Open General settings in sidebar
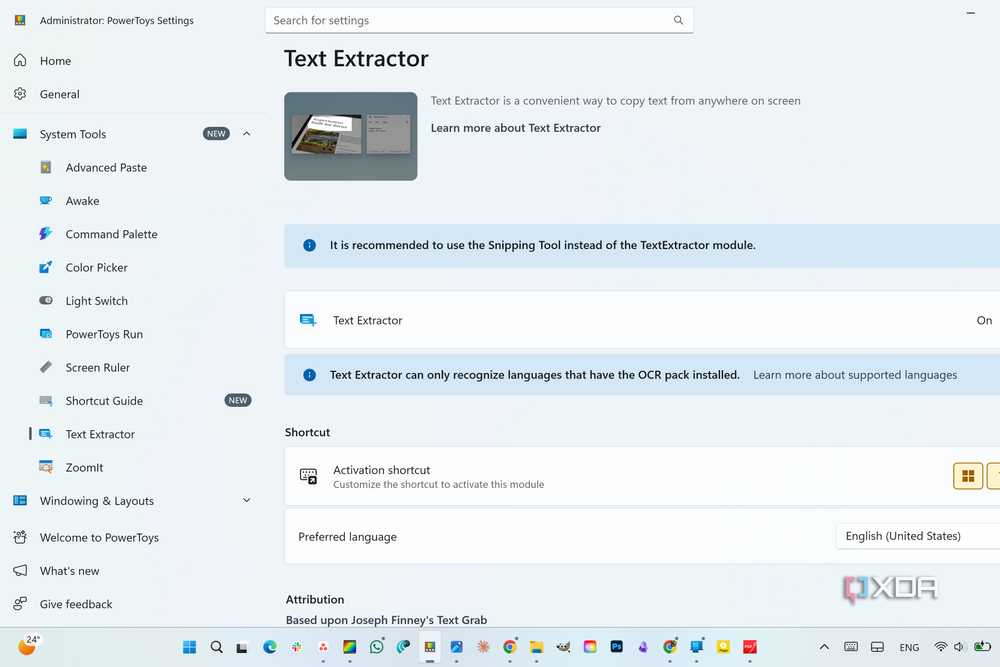This screenshot has width=1000, height=667. tap(59, 94)
